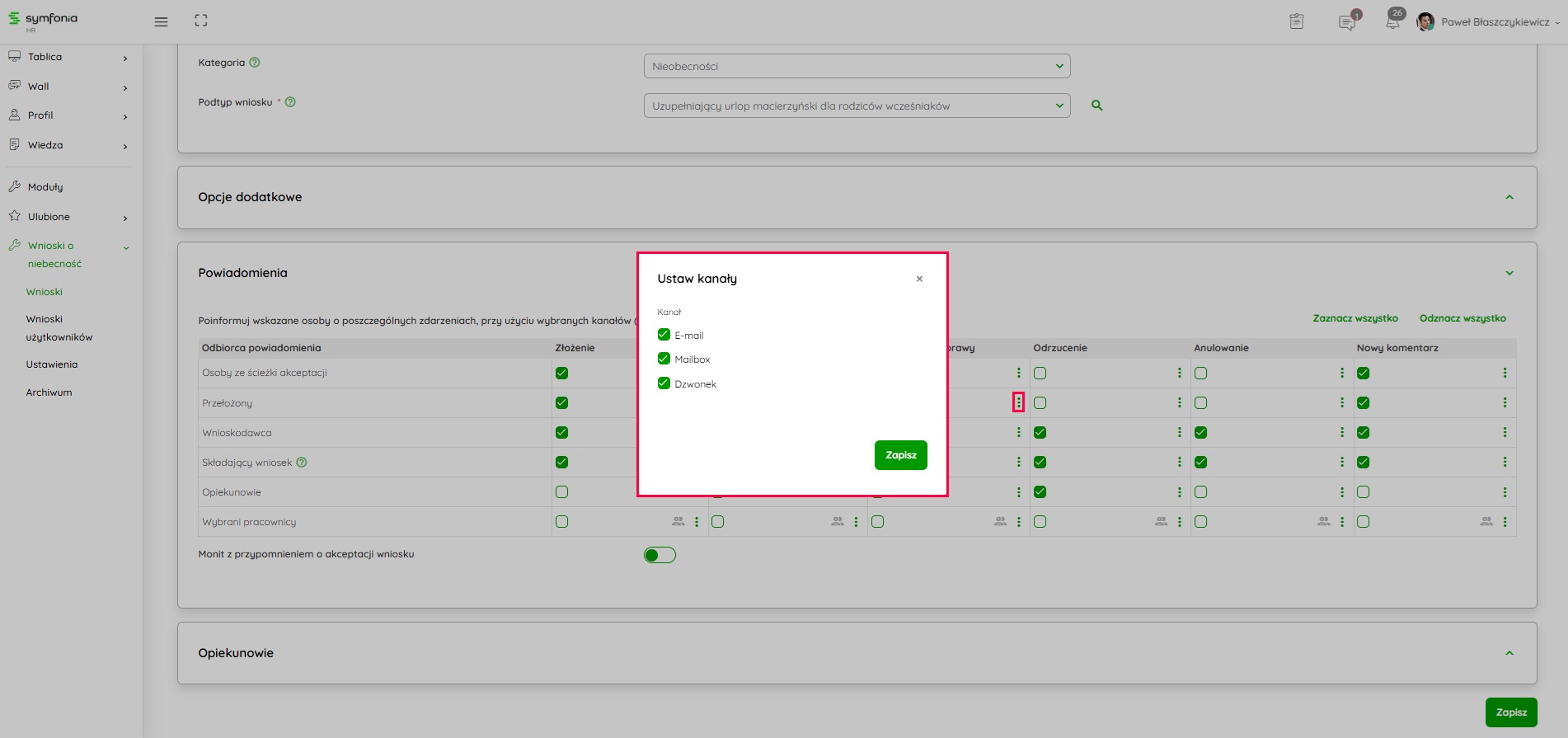
Task: Open the clipboard tasks icon in header
Action: coord(1296,21)
